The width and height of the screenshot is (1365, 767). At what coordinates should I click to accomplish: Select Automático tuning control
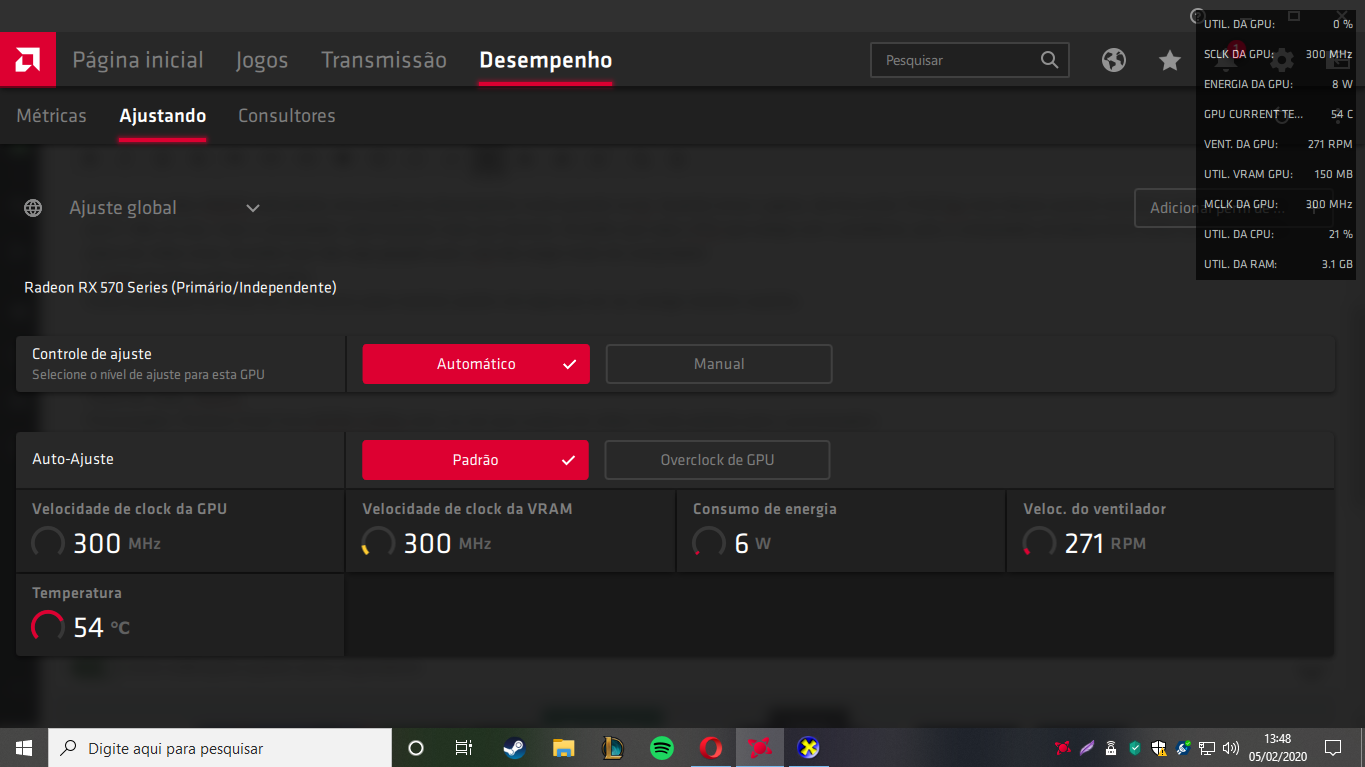(476, 364)
